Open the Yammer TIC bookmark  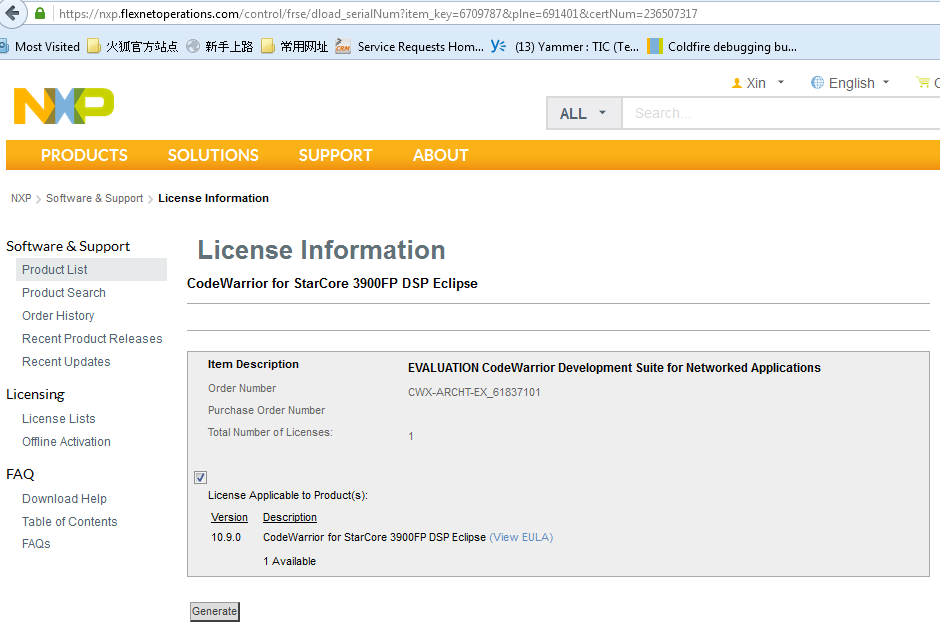(565, 47)
